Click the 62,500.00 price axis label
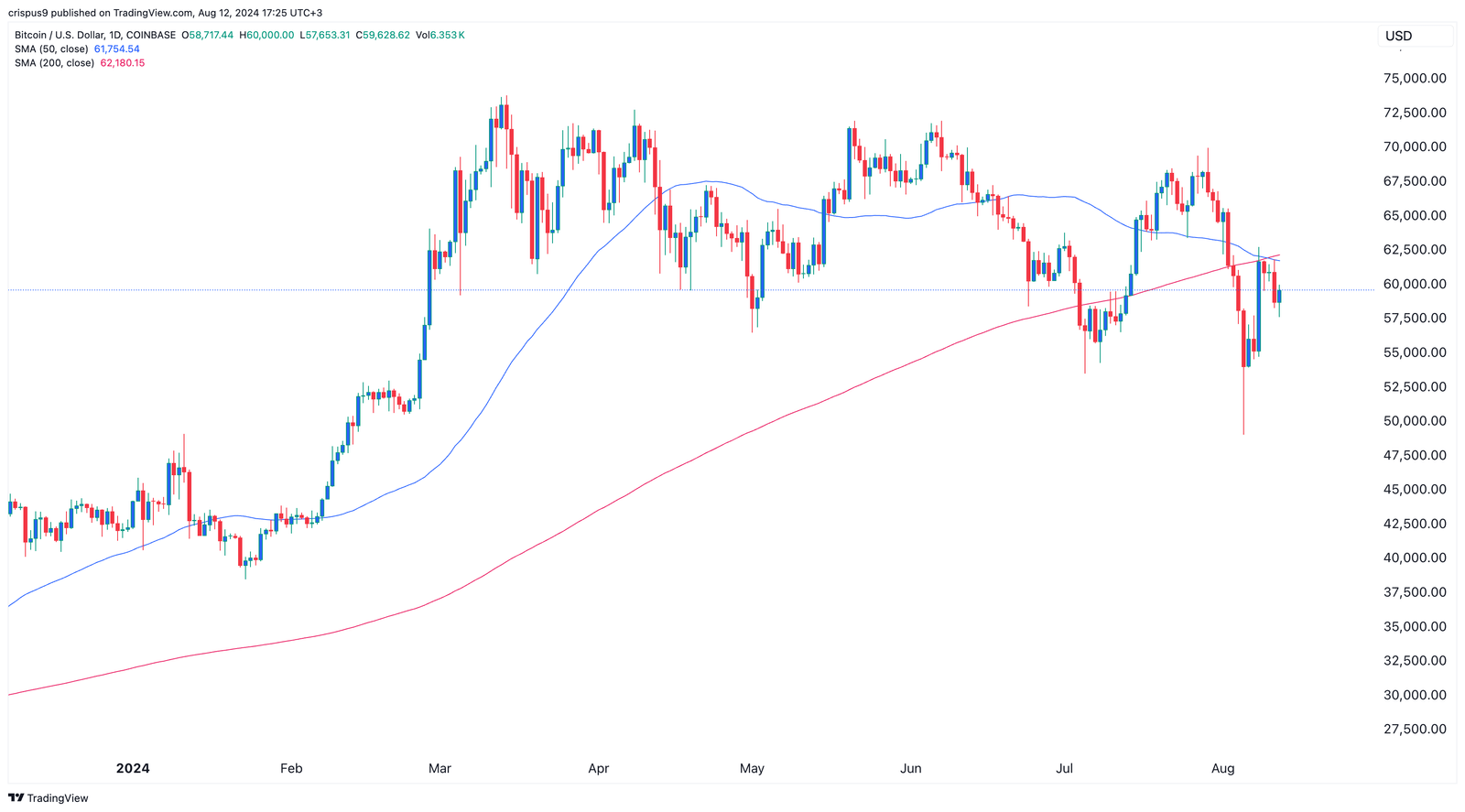Image resolution: width=1465 pixels, height=812 pixels. (x=1415, y=249)
